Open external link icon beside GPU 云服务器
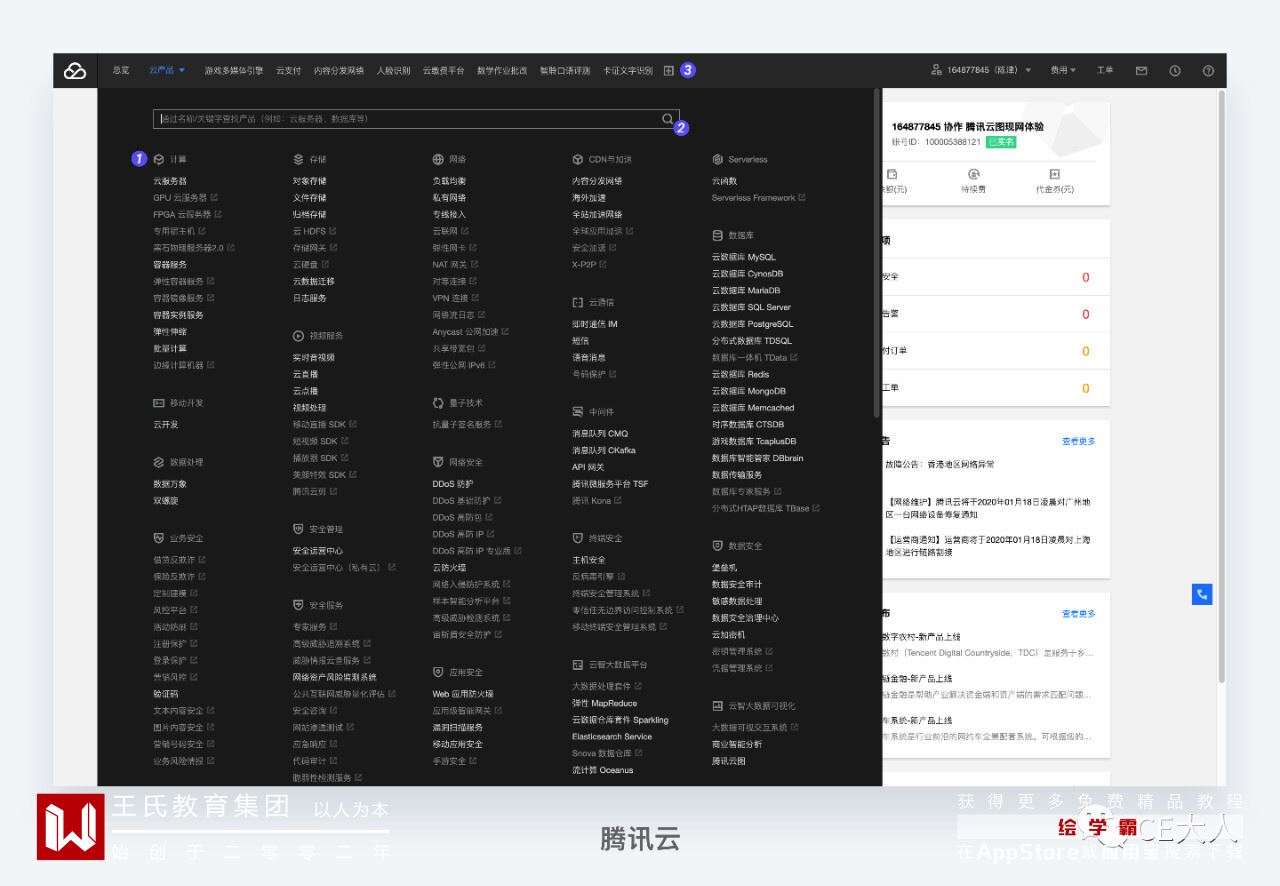The image size is (1280, 886). click(x=215, y=198)
